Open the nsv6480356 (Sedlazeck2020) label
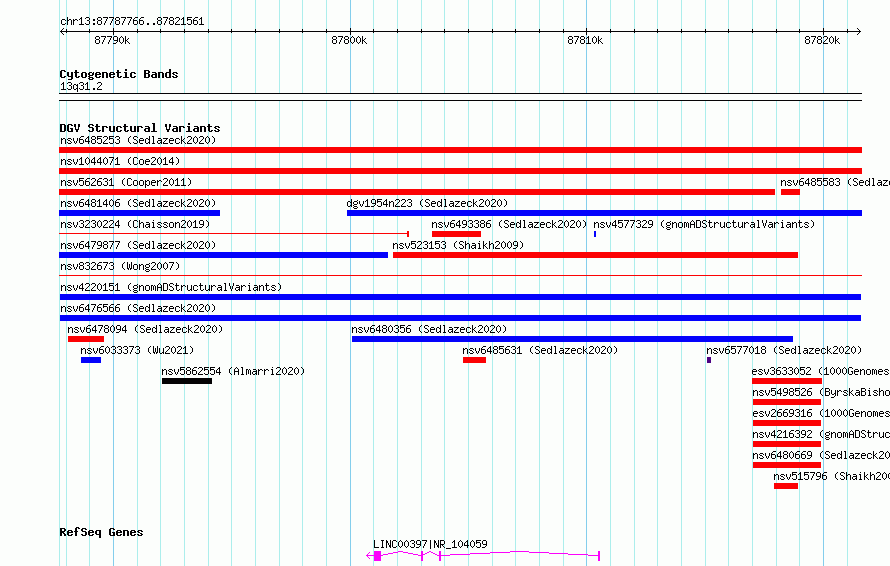890x566 pixels. tap(429, 329)
